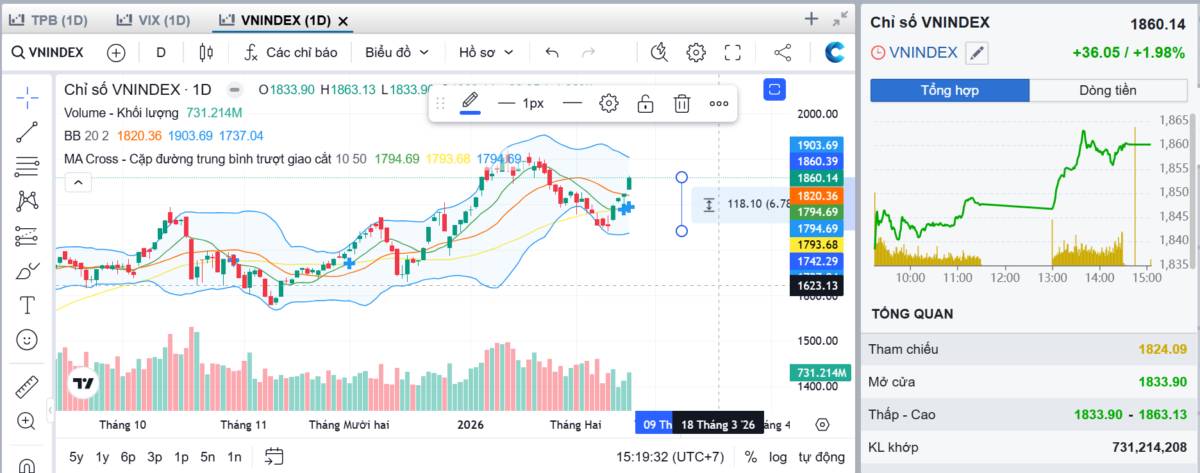1200x473 pixels.
Task: Toggle tự động auto scale
Action: click(x=821, y=457)
